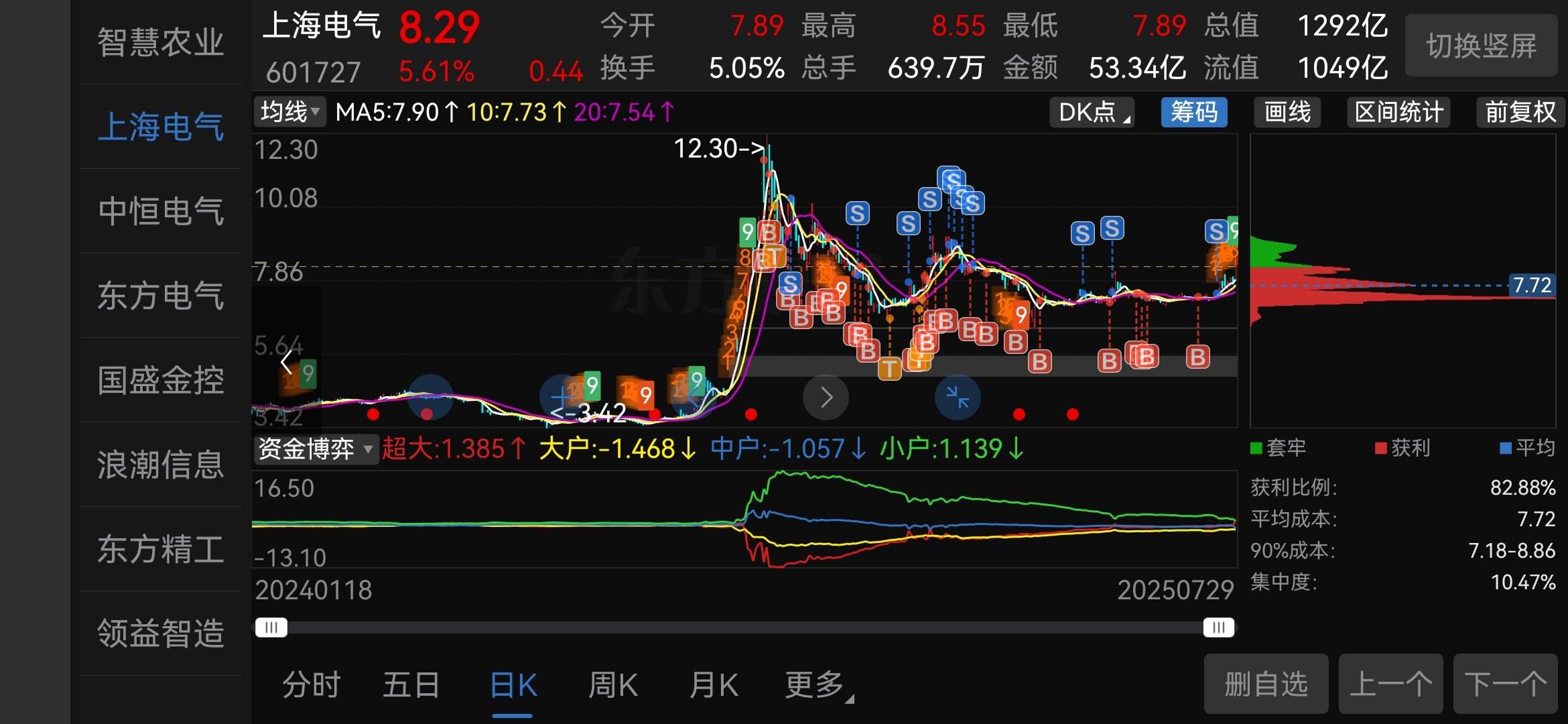This screenshot has width=1568, height=724.
Task: Open 国盛金控 stock
Action: (x=161, y=380)
